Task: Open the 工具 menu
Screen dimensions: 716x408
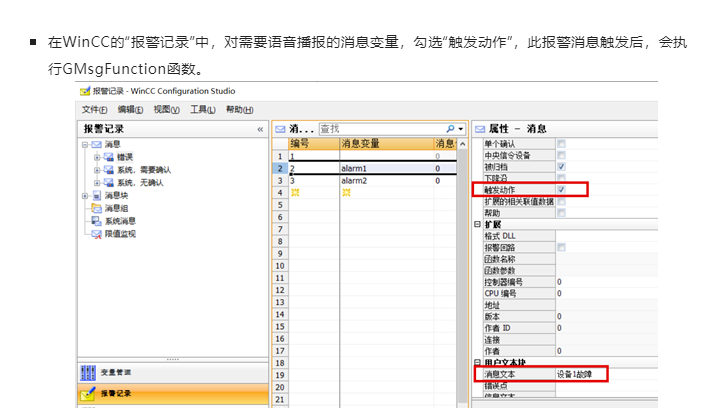Action: pos(203,109)
